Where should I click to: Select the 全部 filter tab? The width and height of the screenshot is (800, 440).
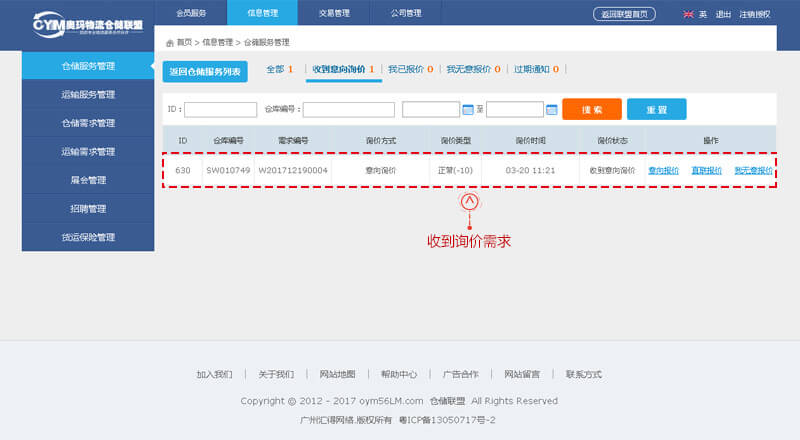[279, 70]
